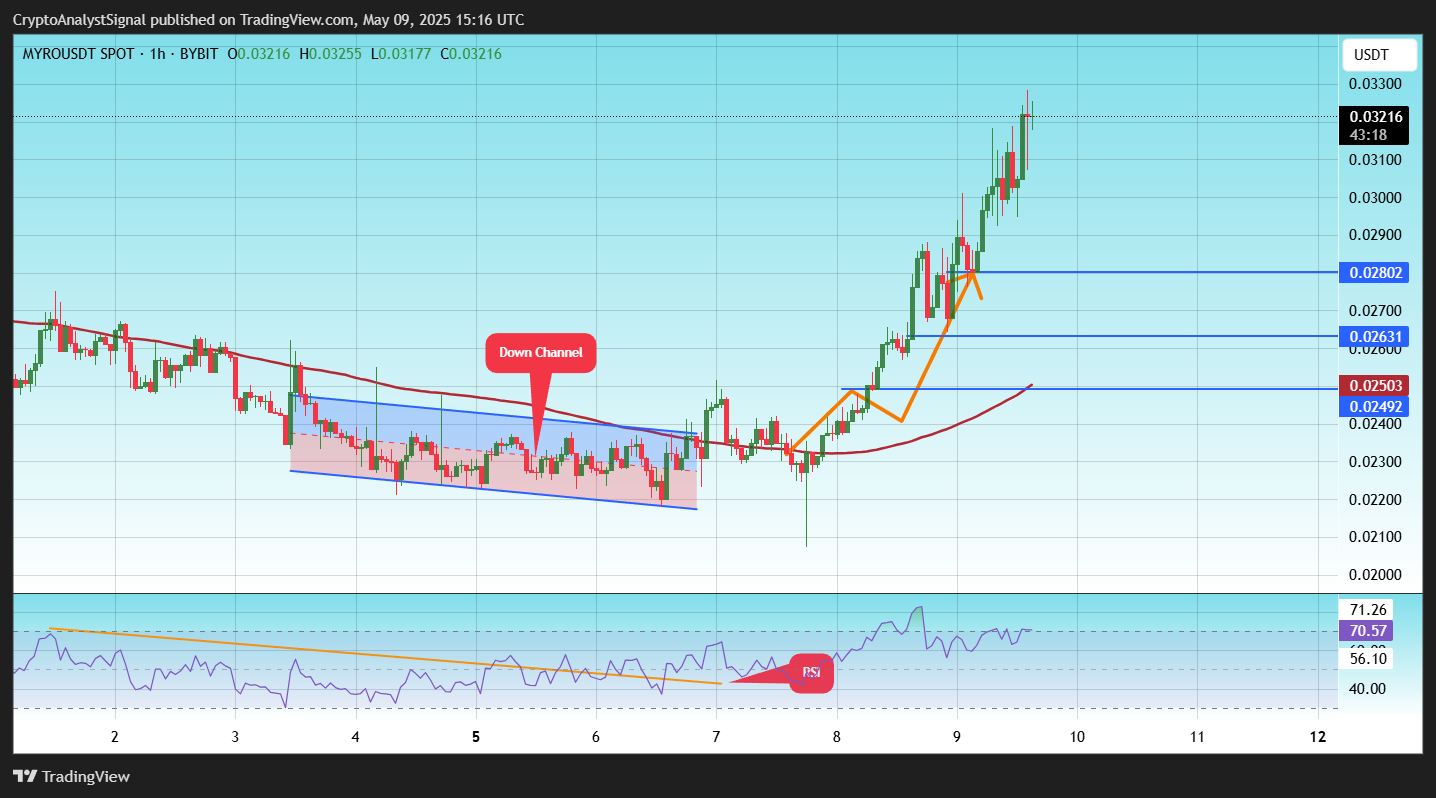Click the MYROUSDT SPOT symbol title

[x=78, y=53]
